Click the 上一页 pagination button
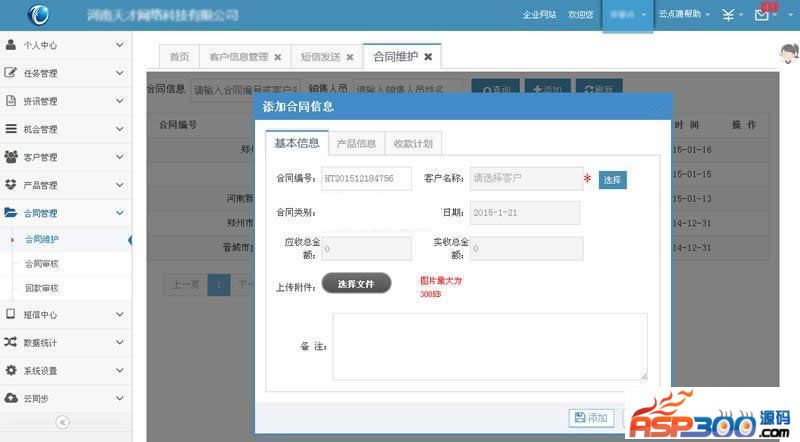Viewport: 800px width, 442px height. 185,285
